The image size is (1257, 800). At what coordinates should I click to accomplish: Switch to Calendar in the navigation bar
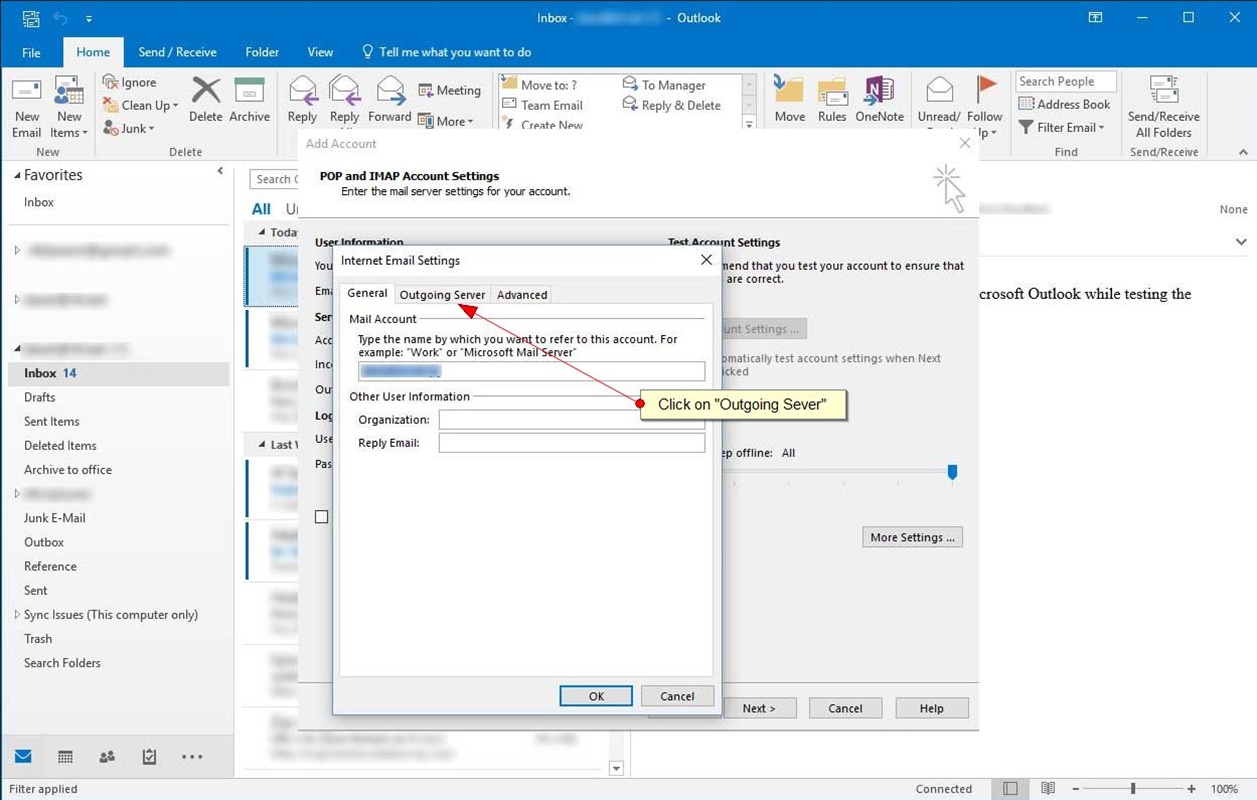tap(65, 757)
